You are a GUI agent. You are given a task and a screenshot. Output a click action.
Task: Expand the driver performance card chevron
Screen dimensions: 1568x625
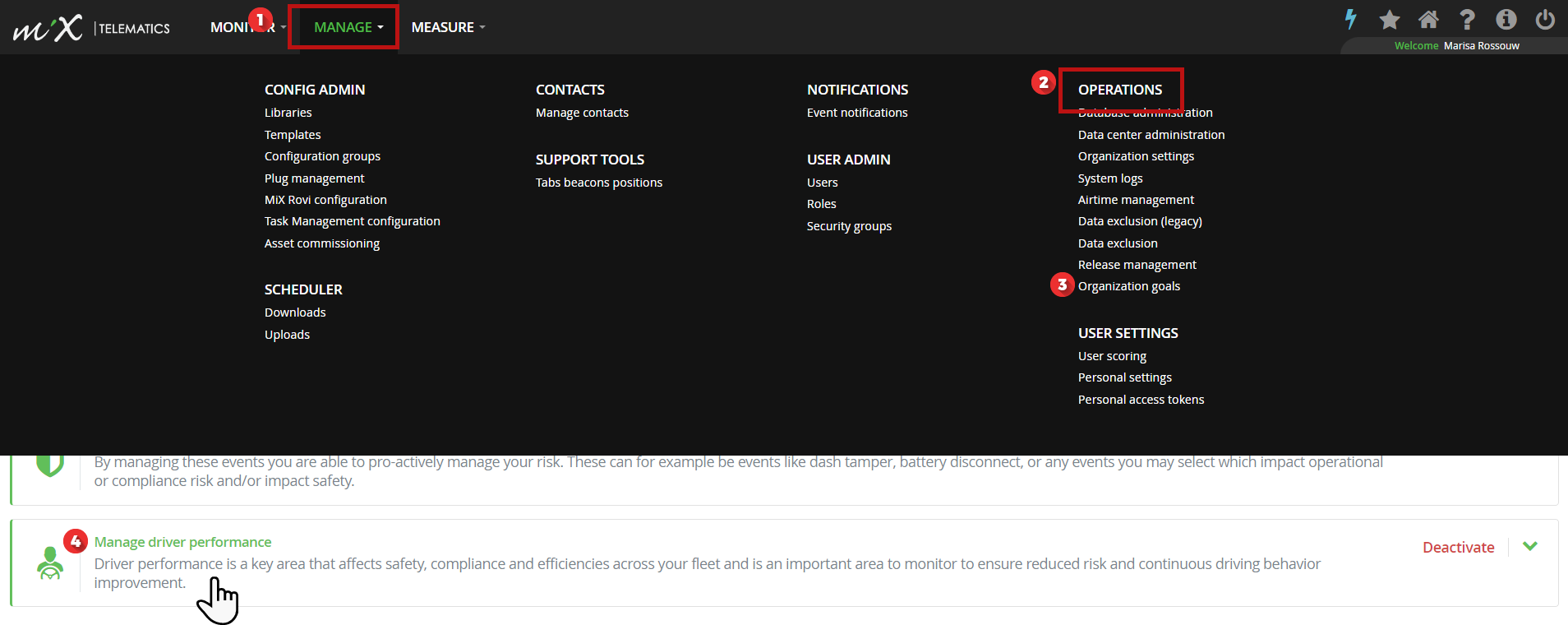tap(1530, 547)
